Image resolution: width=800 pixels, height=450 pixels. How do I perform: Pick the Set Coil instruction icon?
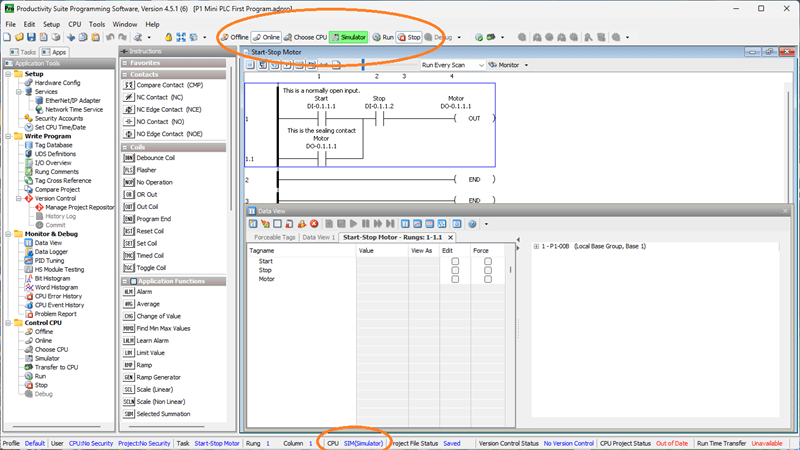click(x=129, y=243)
